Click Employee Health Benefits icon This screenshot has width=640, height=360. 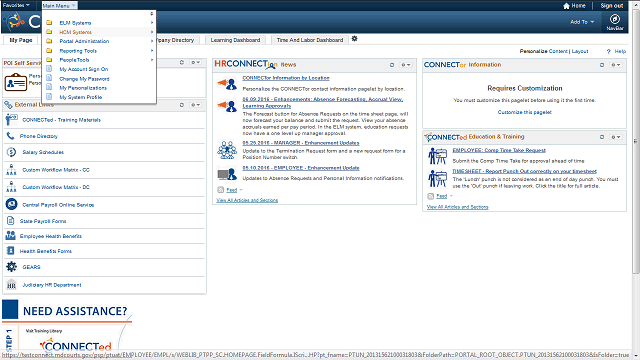pos(11,236)
